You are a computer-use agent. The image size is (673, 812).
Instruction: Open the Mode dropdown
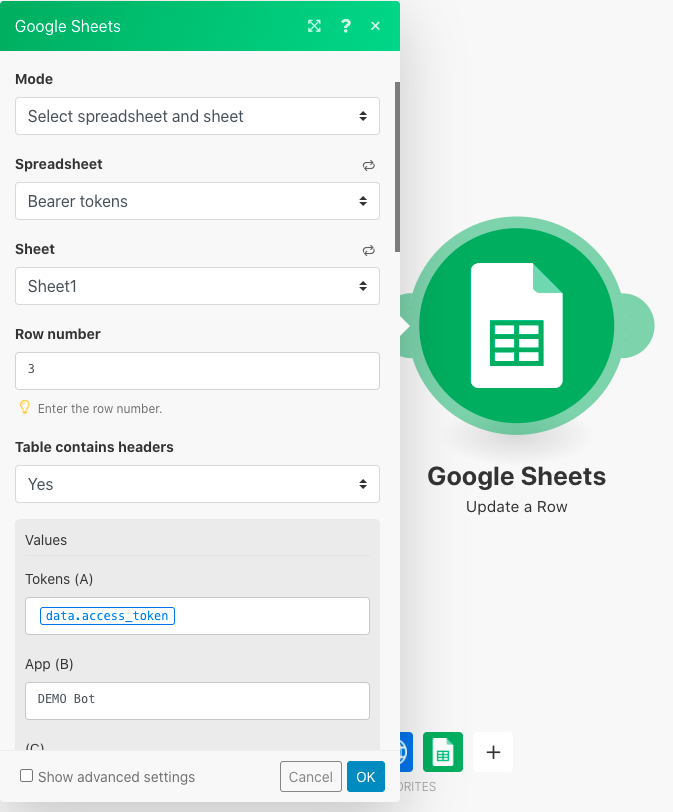tap(197, 116)
